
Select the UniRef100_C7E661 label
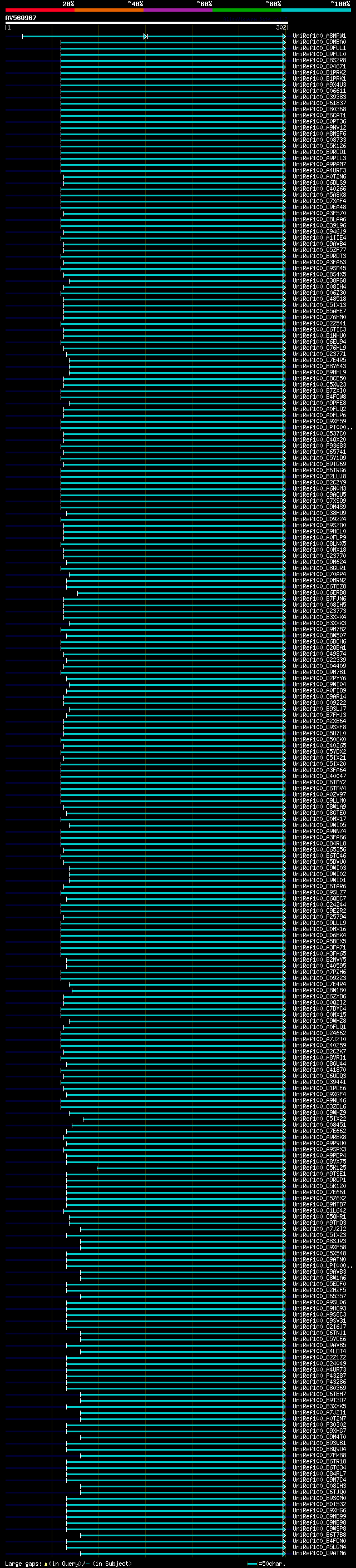pos(319,1192)
